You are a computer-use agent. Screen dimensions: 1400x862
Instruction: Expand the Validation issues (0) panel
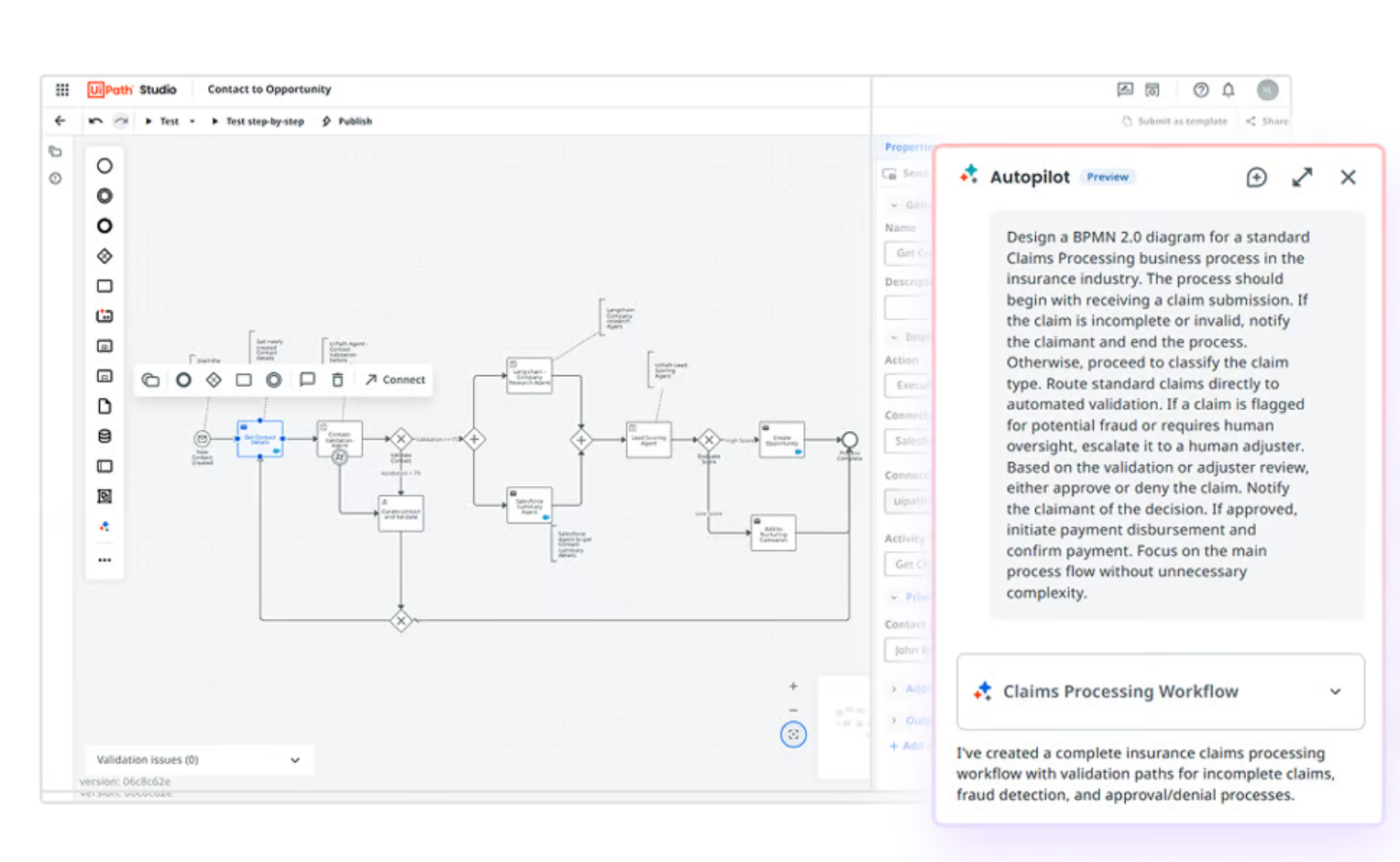(294, 760)
